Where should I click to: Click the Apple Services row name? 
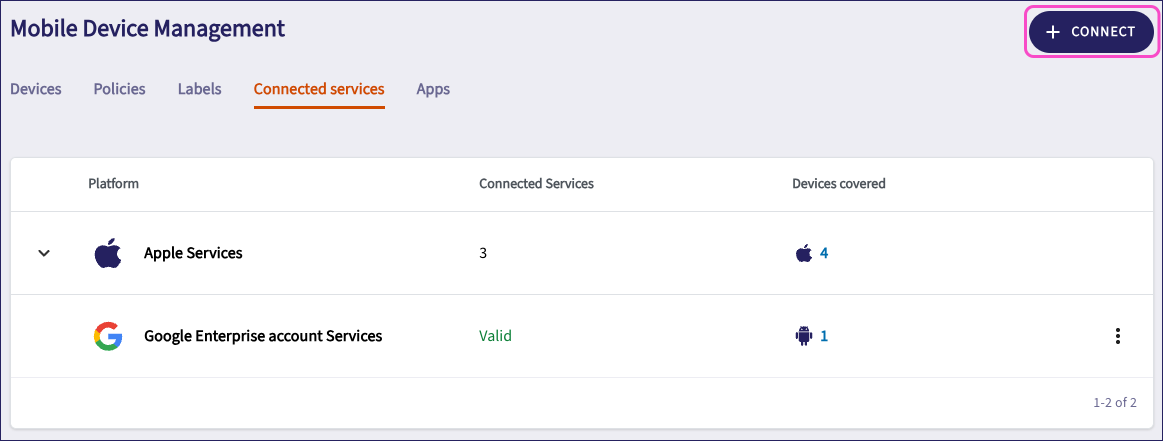click(x=193, y=253)
